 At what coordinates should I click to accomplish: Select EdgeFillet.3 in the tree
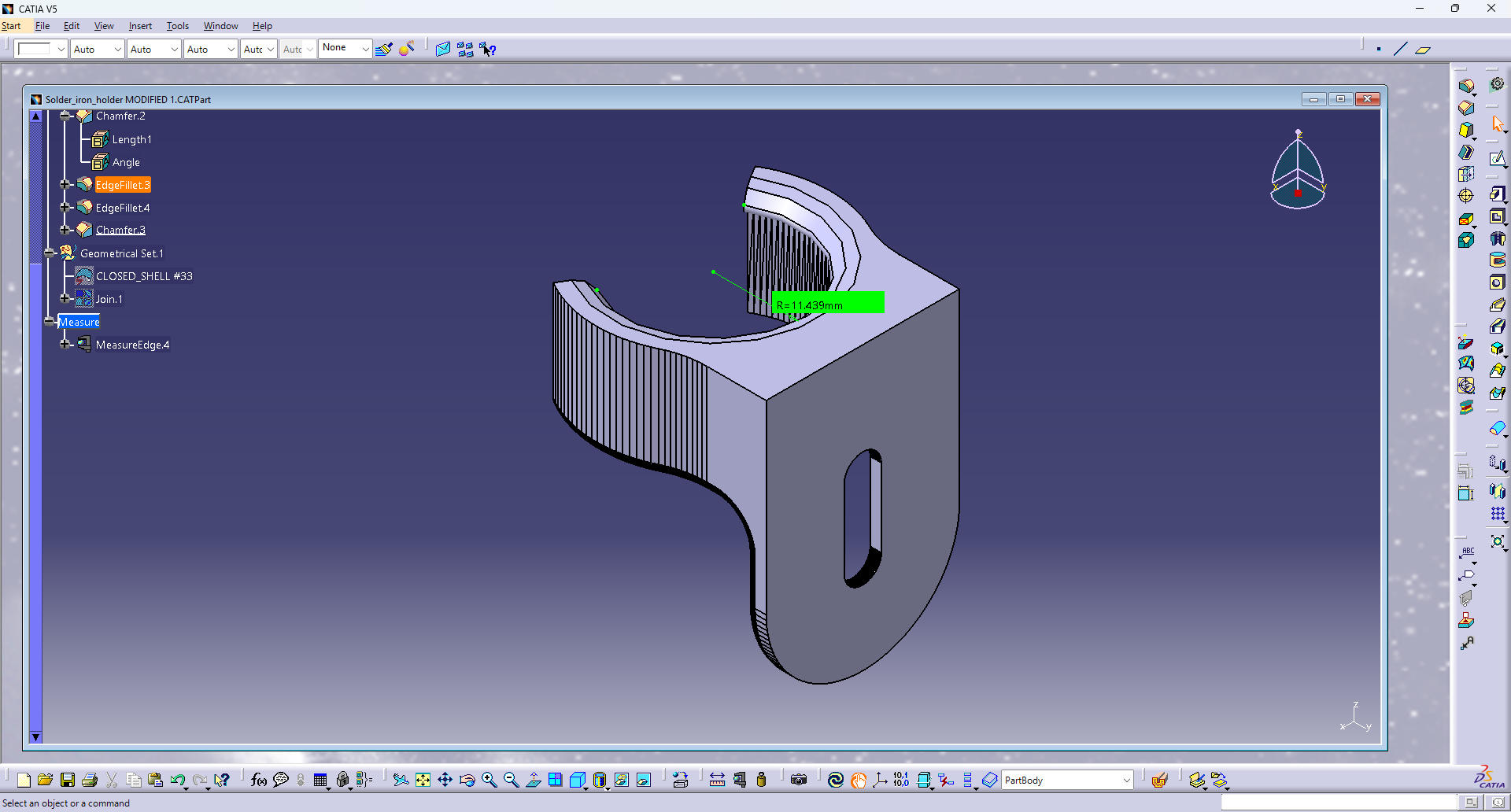pyautogui.click(x=123, y=185)
